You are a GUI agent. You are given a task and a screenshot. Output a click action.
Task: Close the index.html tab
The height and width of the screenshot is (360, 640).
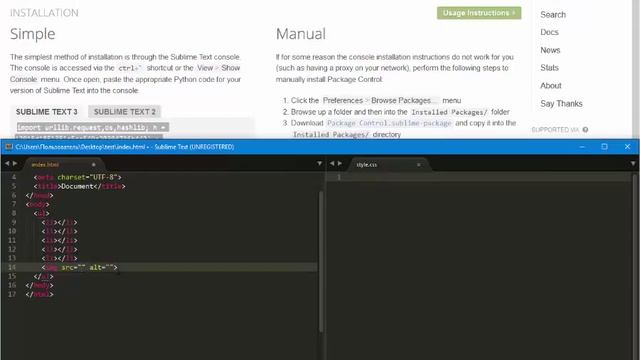point(93,164)
